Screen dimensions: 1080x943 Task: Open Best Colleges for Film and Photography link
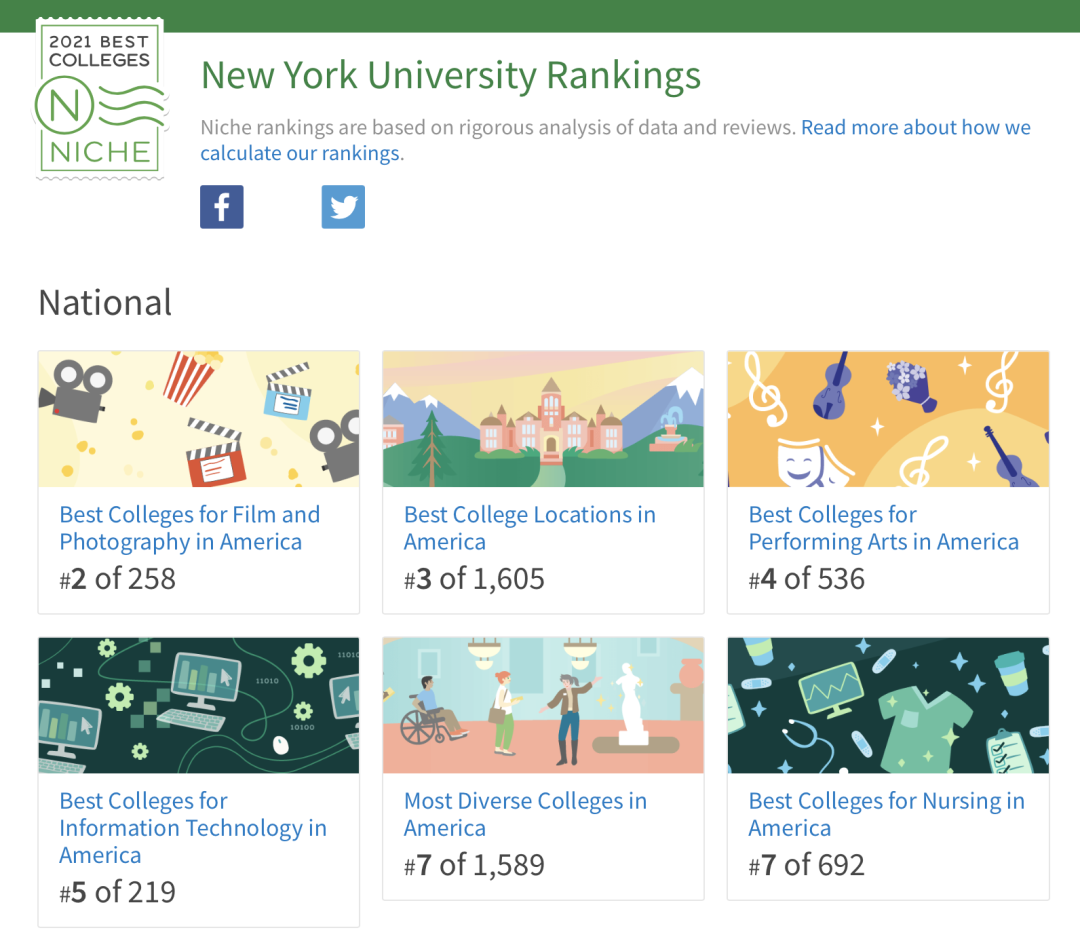click(189, 528)
